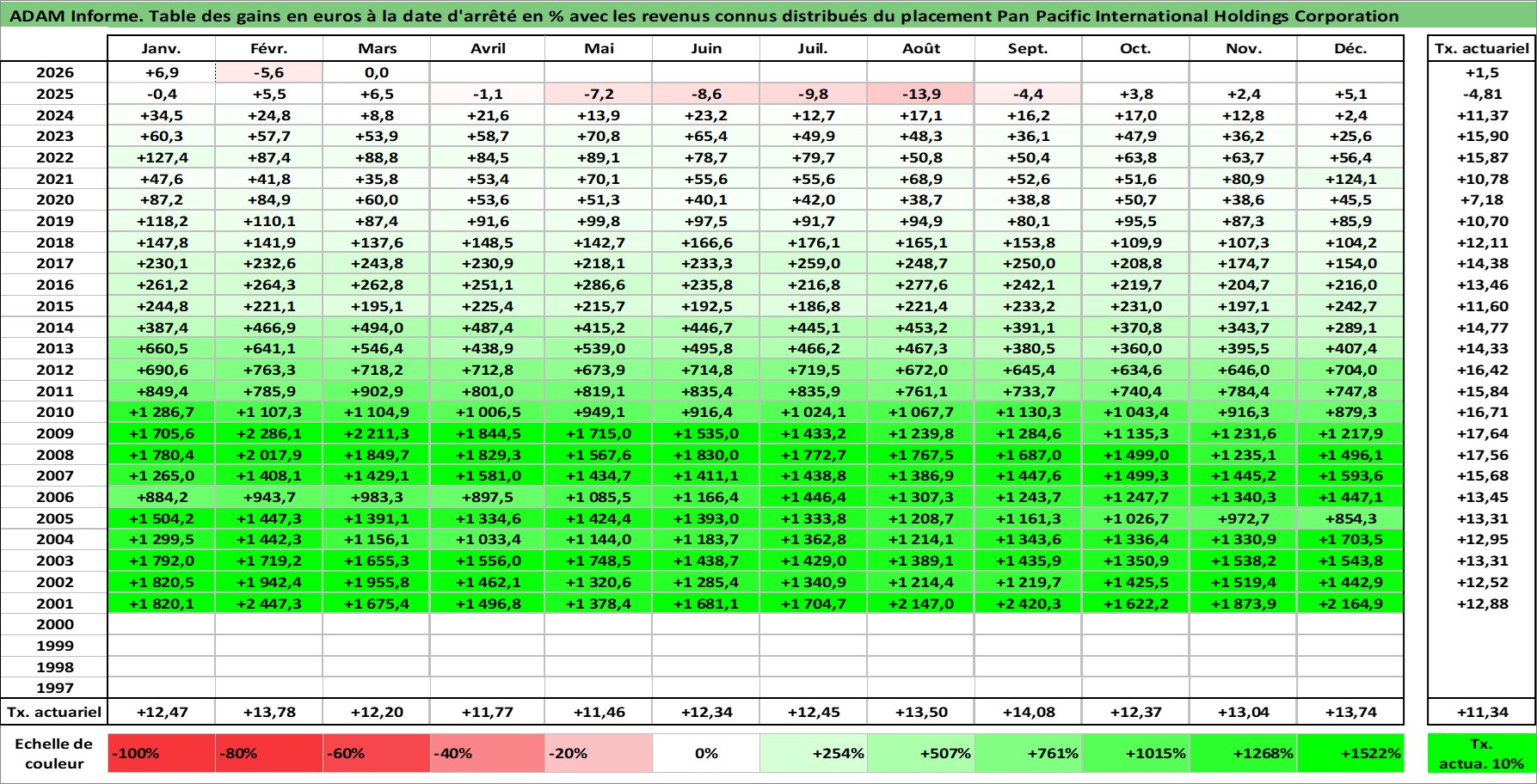
Task: Select the +16,71 actuarial rate for 2010
Action: pyautogui.click(x=1482, y=413)
